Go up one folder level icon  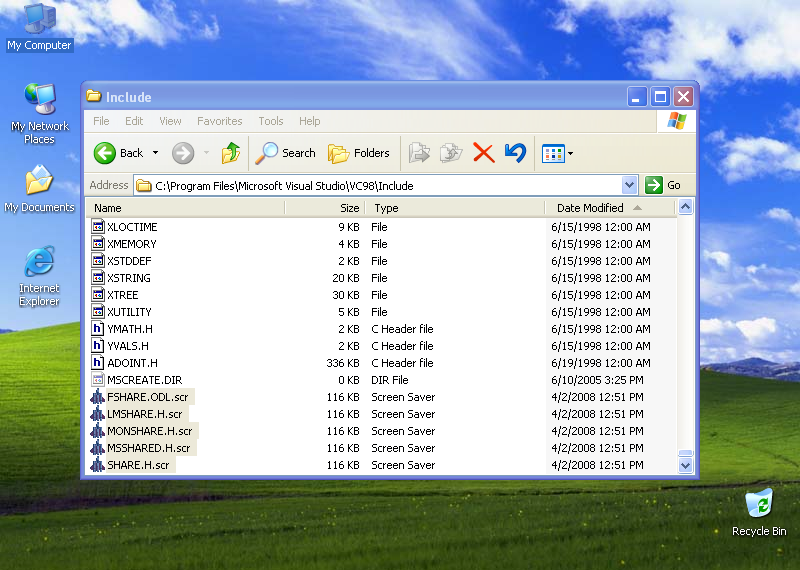coord(231,153)
